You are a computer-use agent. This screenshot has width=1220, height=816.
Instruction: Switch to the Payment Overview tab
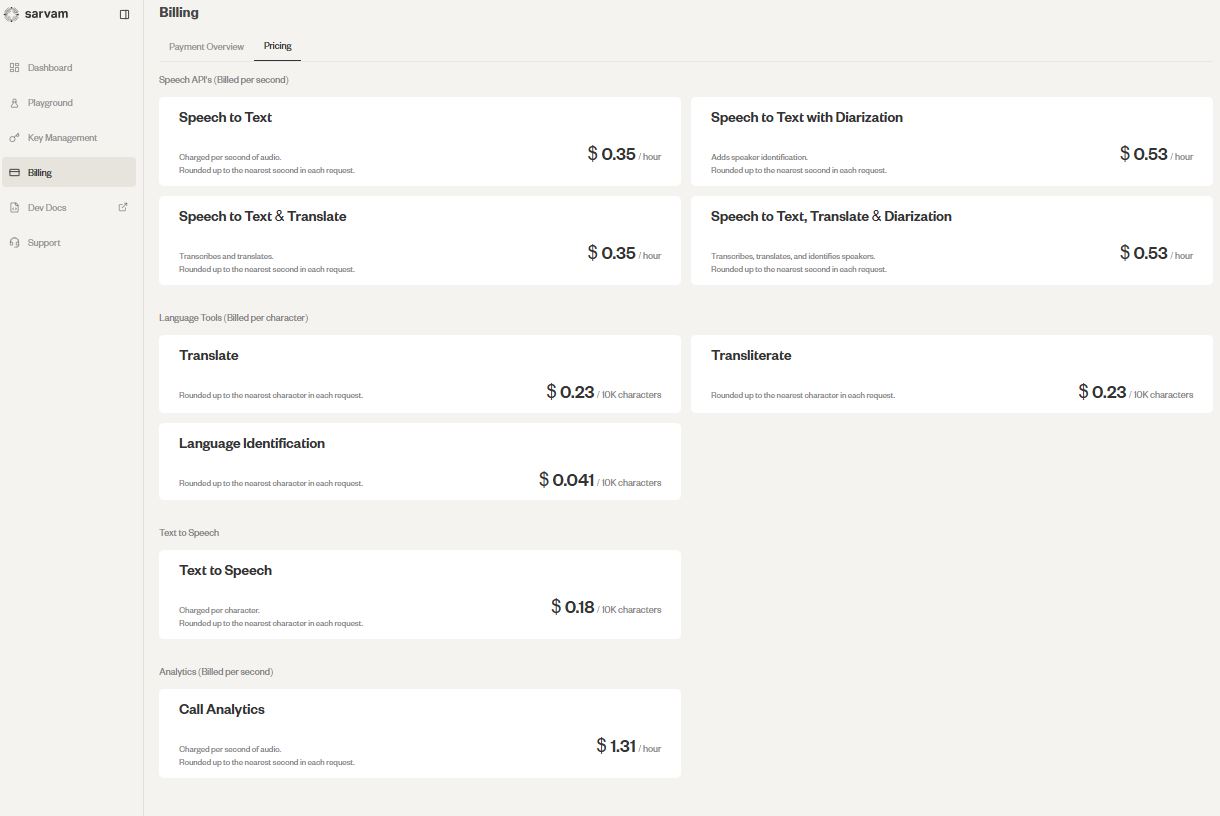pos(205,46)
